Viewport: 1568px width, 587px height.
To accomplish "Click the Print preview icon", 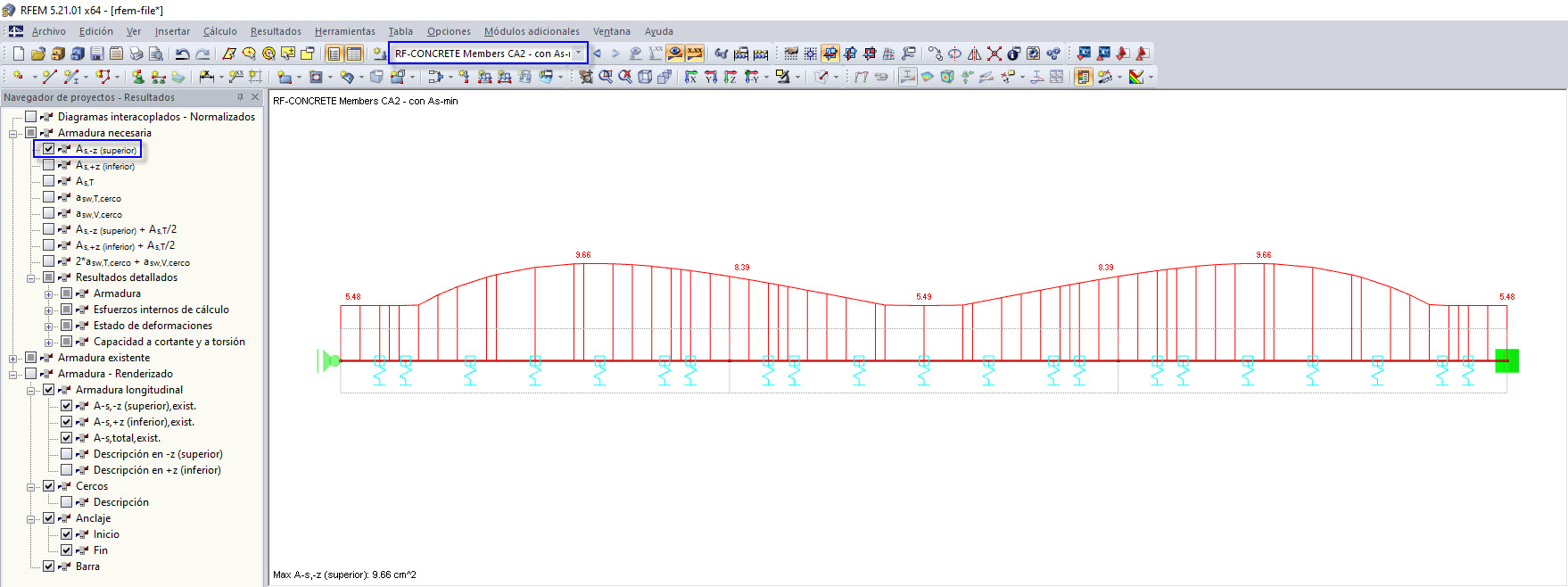I will 156,54.
